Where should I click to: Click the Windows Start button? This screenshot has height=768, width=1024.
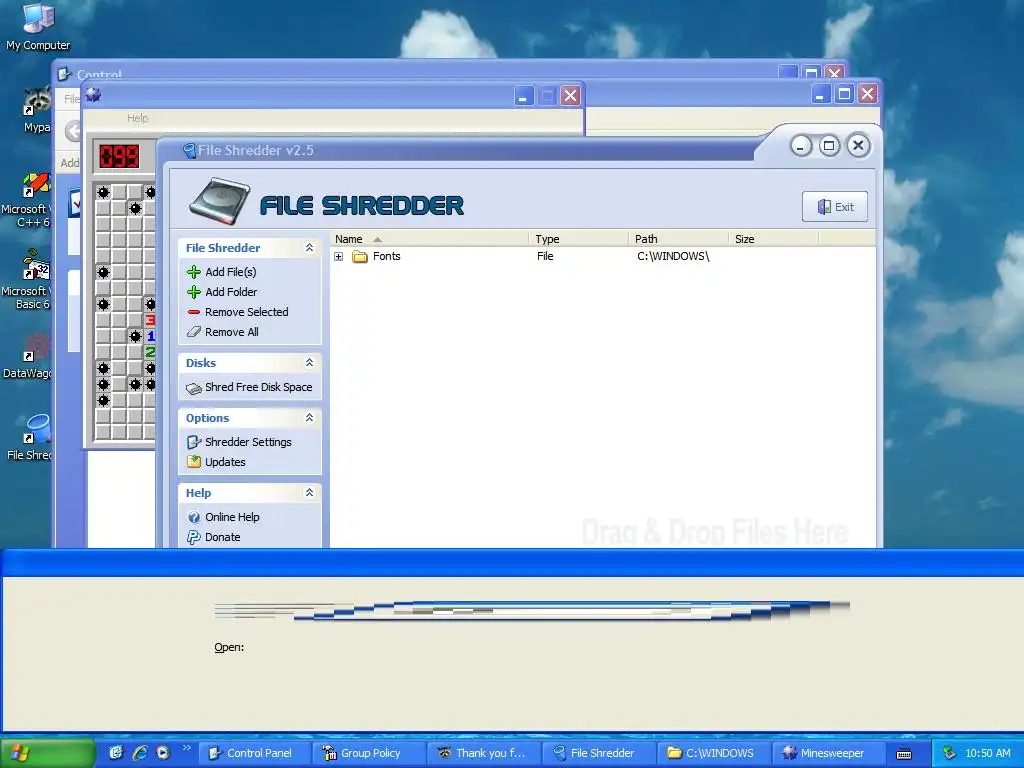tap(47, 753)
